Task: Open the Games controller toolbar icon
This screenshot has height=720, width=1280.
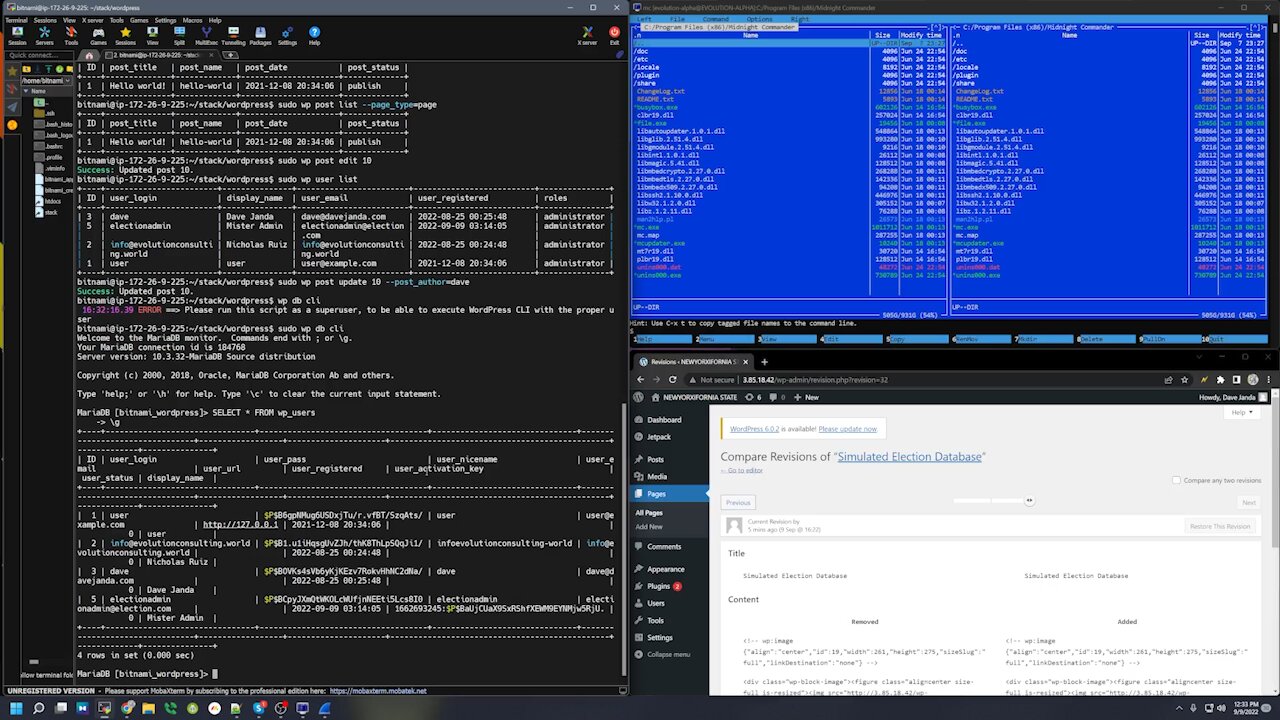Action: tap(98, 36)
